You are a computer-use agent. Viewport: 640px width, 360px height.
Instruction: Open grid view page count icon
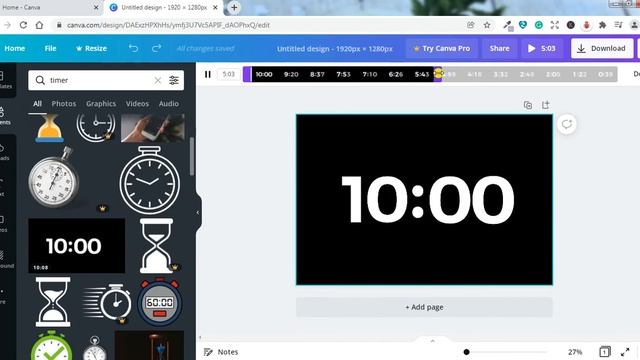pos(604,352)
